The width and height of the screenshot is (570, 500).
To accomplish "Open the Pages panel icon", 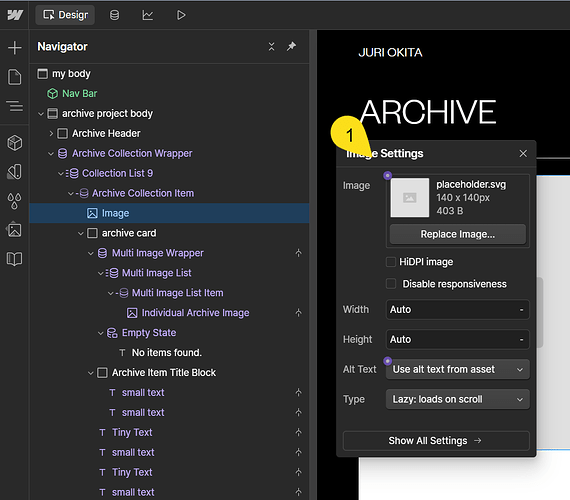I will (15, 77).
